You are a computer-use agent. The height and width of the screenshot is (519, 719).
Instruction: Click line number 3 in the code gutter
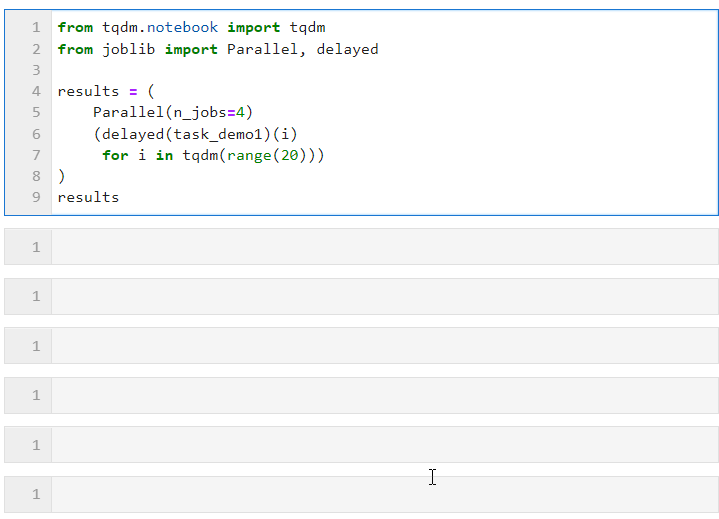(x=36, y=70)
